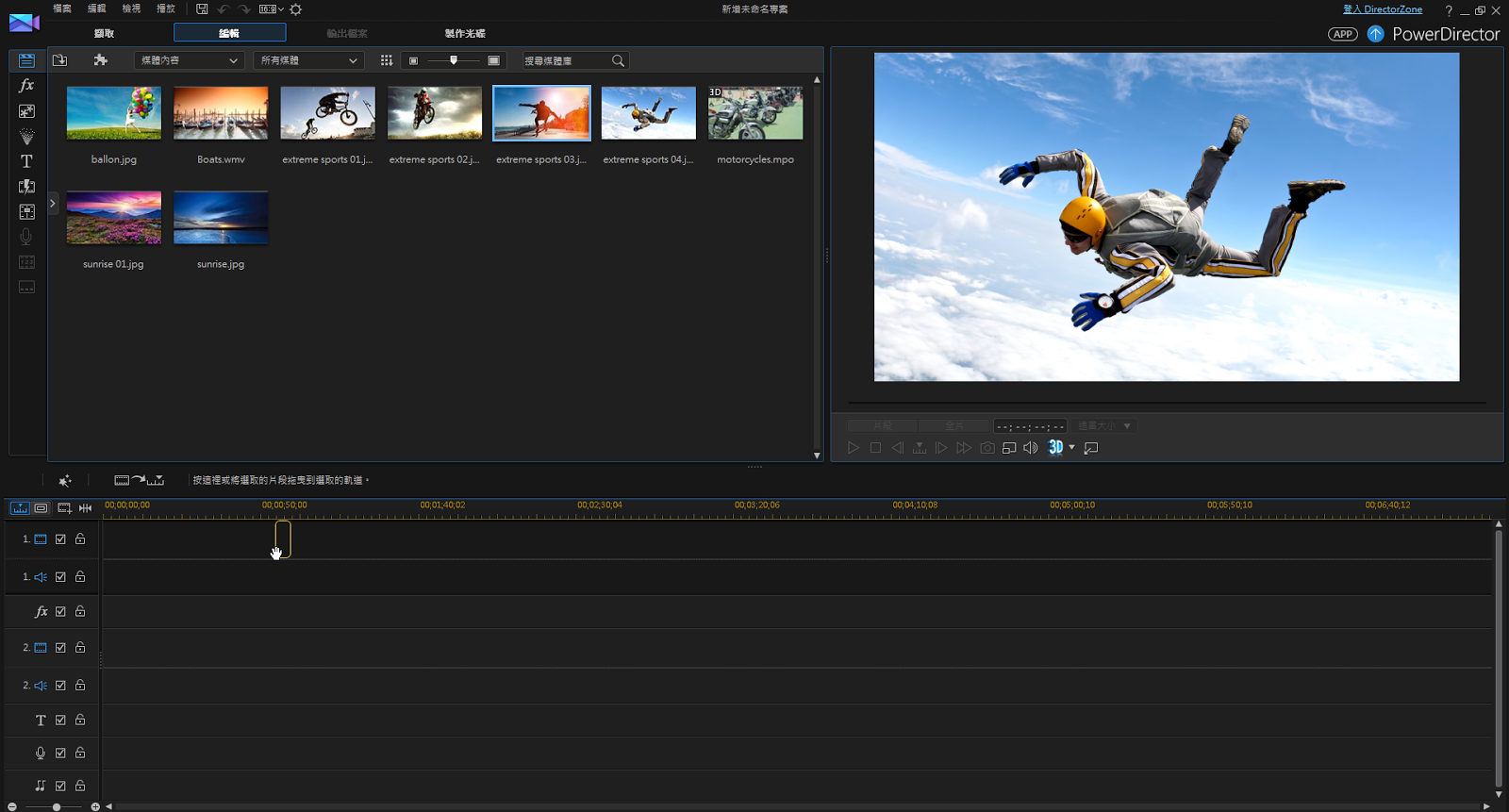Open the track manager add-tracks icon
This screenshot has width=1509, height=812.
click(64, 508)
